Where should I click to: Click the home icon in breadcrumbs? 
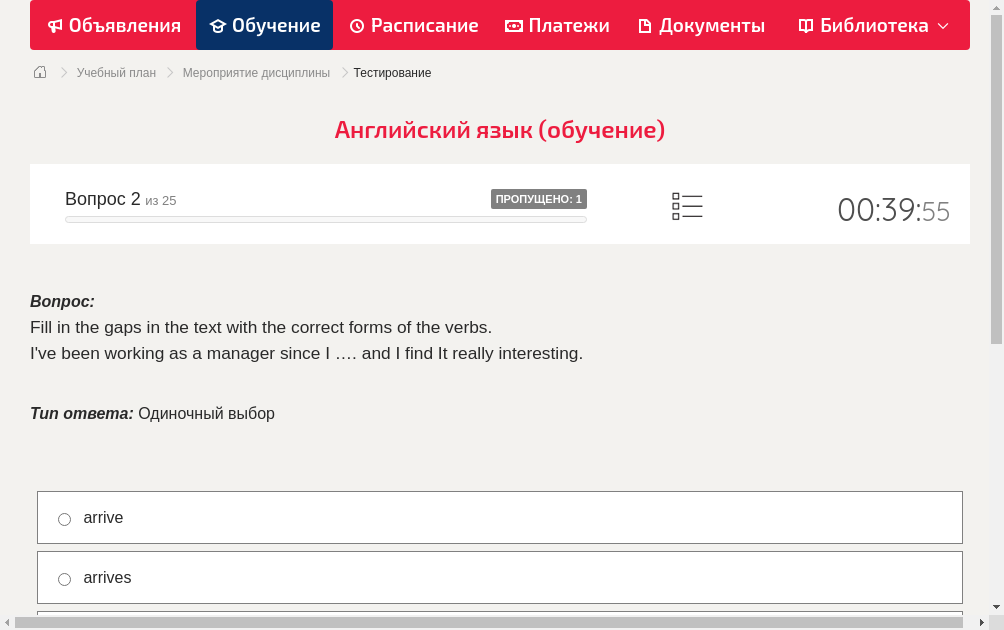click(x=40, y=72)
